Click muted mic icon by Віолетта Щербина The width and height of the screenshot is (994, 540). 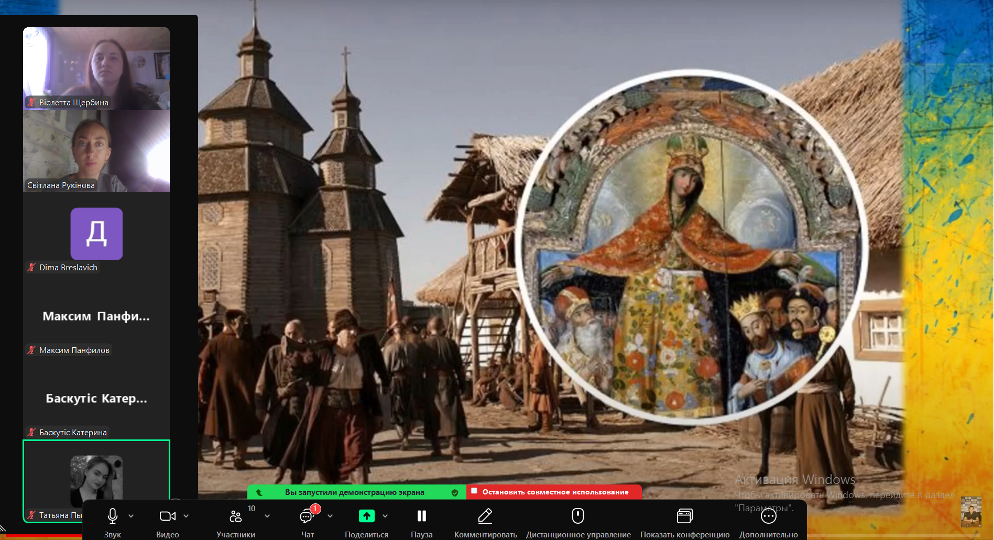coord(30,102)
